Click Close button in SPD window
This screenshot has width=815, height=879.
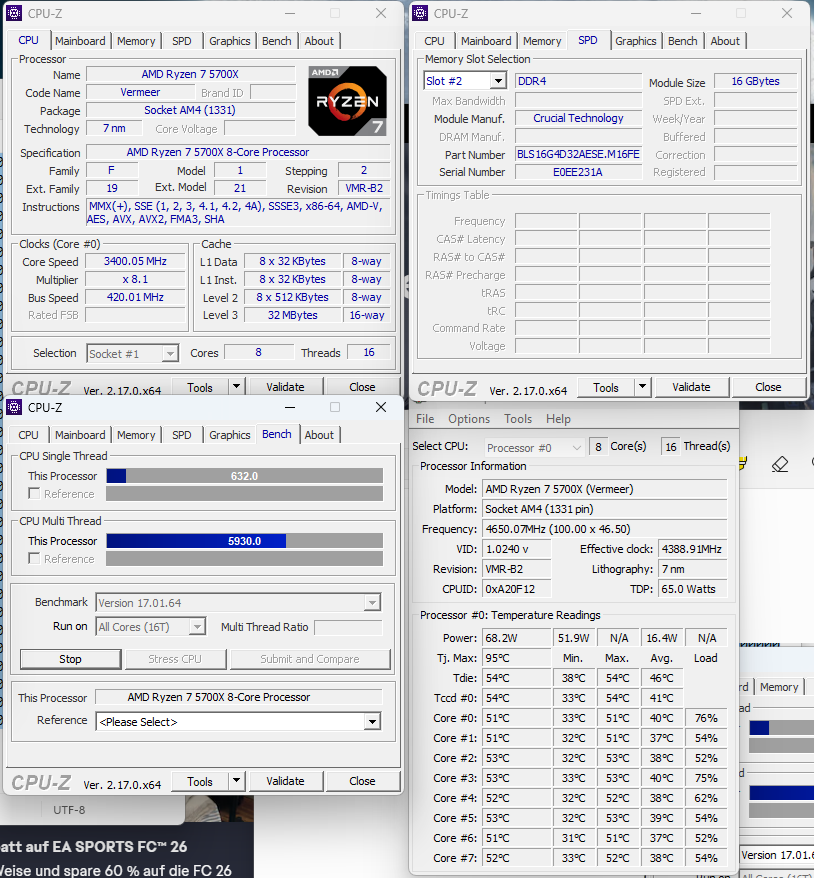(x=768, y=387)
